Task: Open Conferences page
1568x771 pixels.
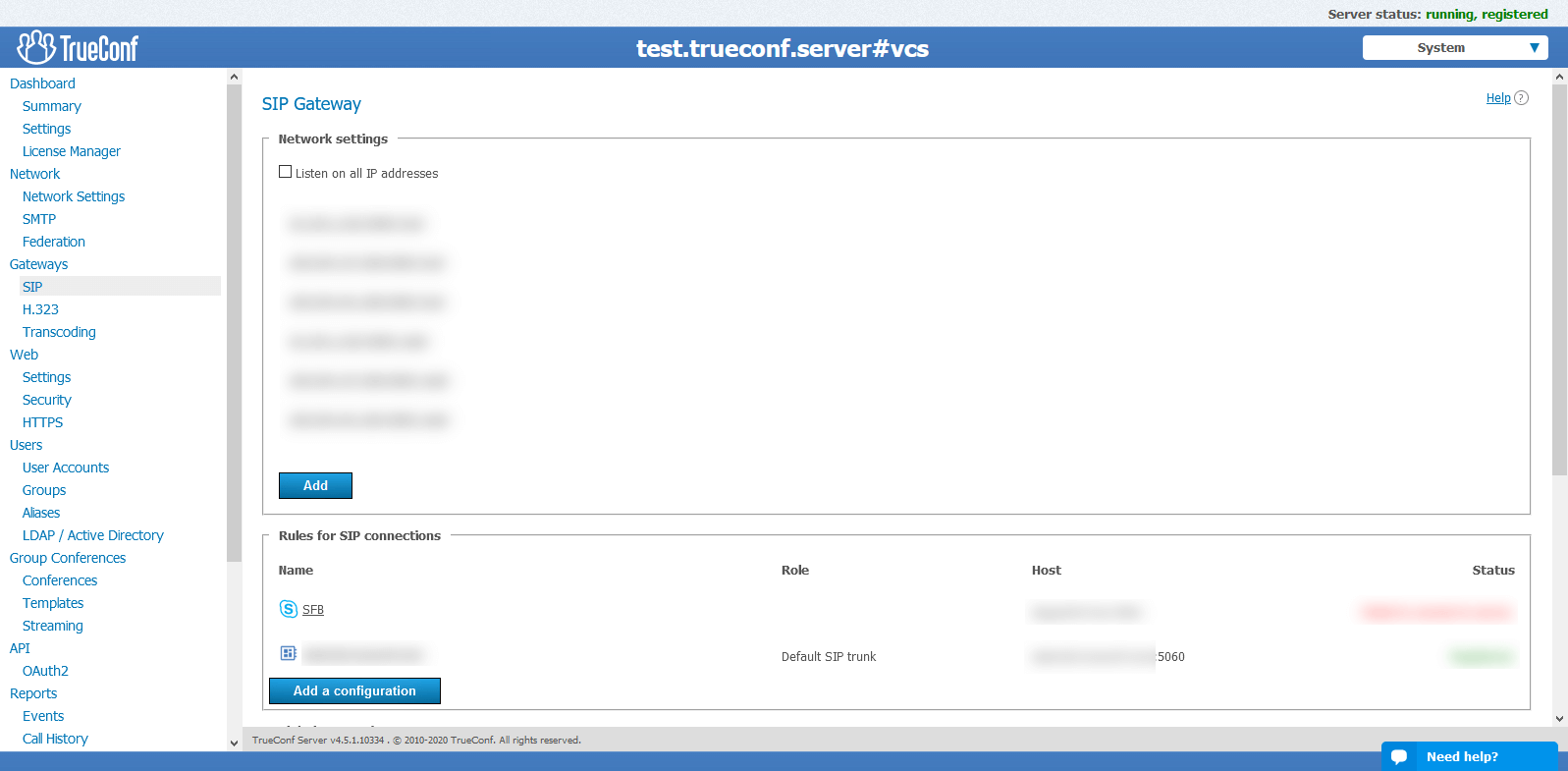Action: pos(60,580)
